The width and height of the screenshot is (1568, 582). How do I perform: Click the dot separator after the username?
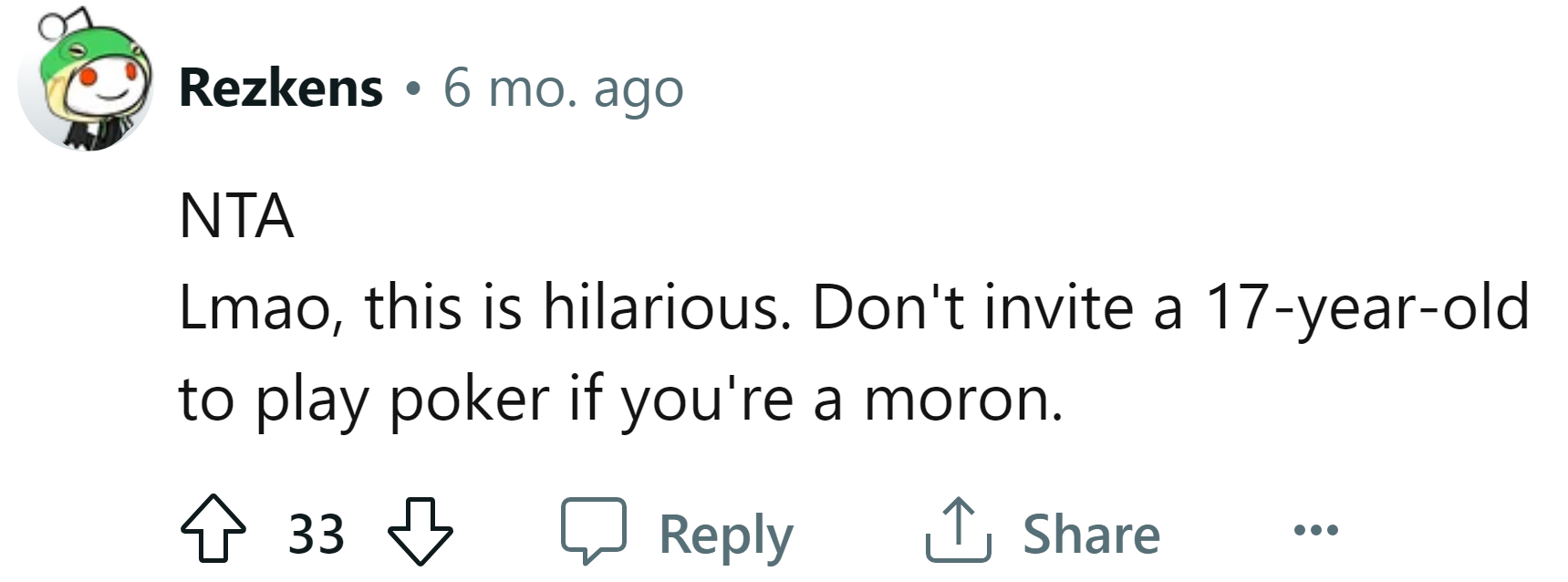[x=414, y=90]
